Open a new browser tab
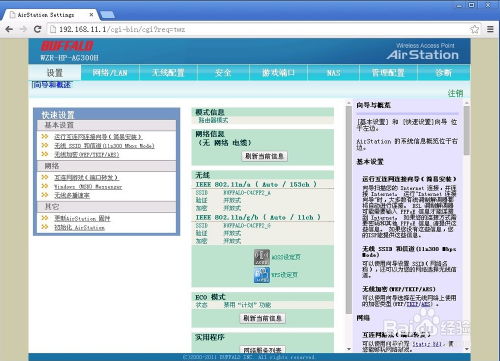The width and height of the screenshot is (500, 361). coord(107,14)
